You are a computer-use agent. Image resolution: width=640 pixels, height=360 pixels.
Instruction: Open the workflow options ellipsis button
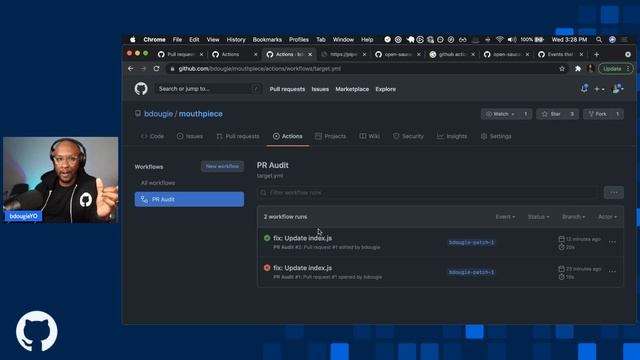613,193
